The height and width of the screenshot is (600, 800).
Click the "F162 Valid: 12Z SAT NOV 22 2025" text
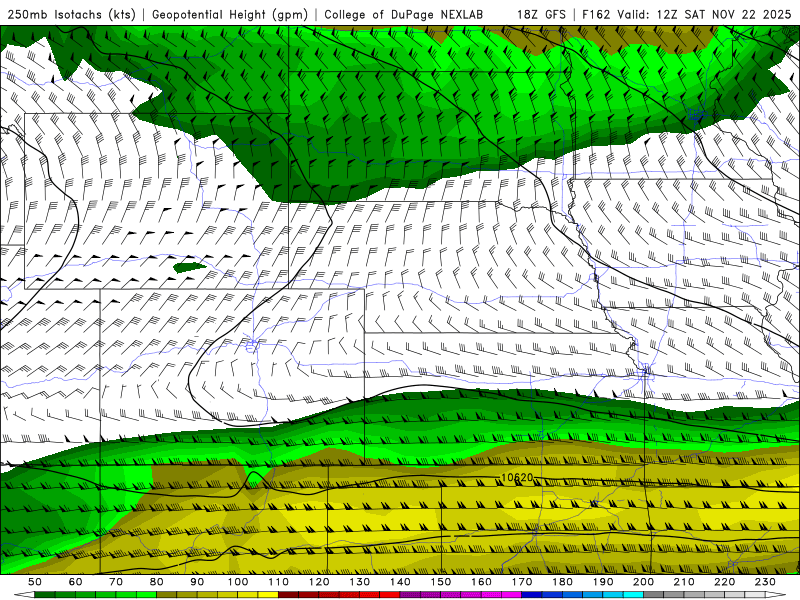point(686,14)
